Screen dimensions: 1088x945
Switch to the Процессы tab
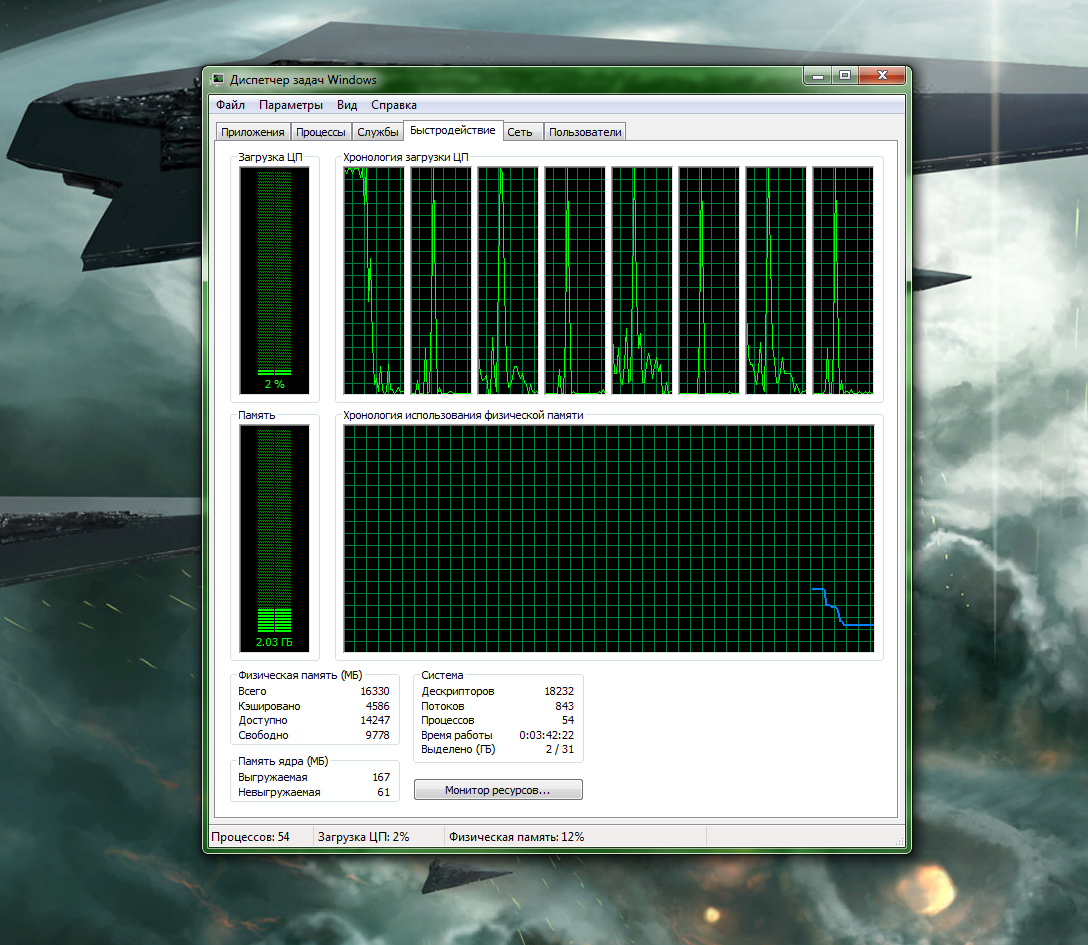pos(321,132)
